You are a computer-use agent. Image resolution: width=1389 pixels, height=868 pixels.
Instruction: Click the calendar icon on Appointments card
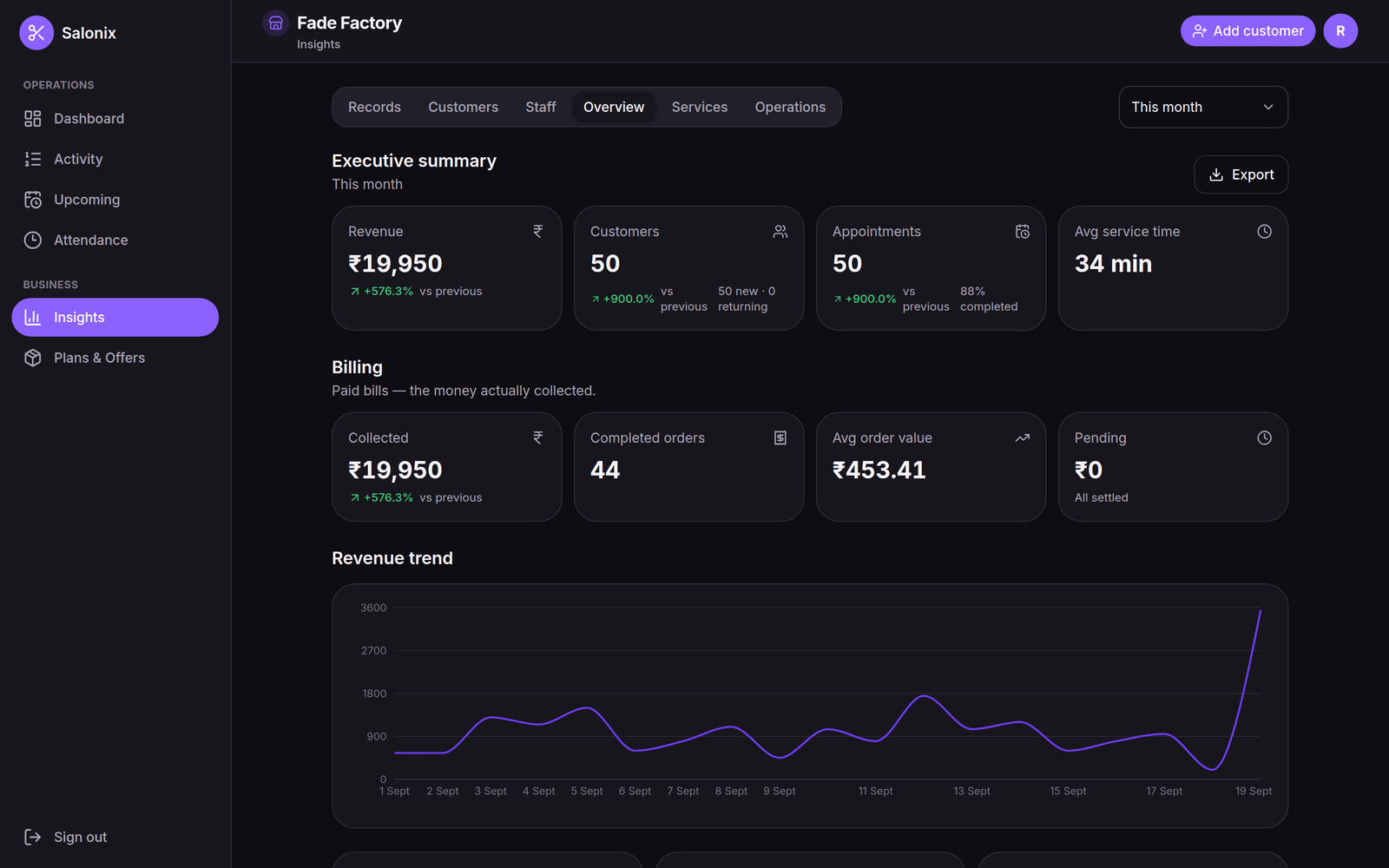pos(1023,232)
